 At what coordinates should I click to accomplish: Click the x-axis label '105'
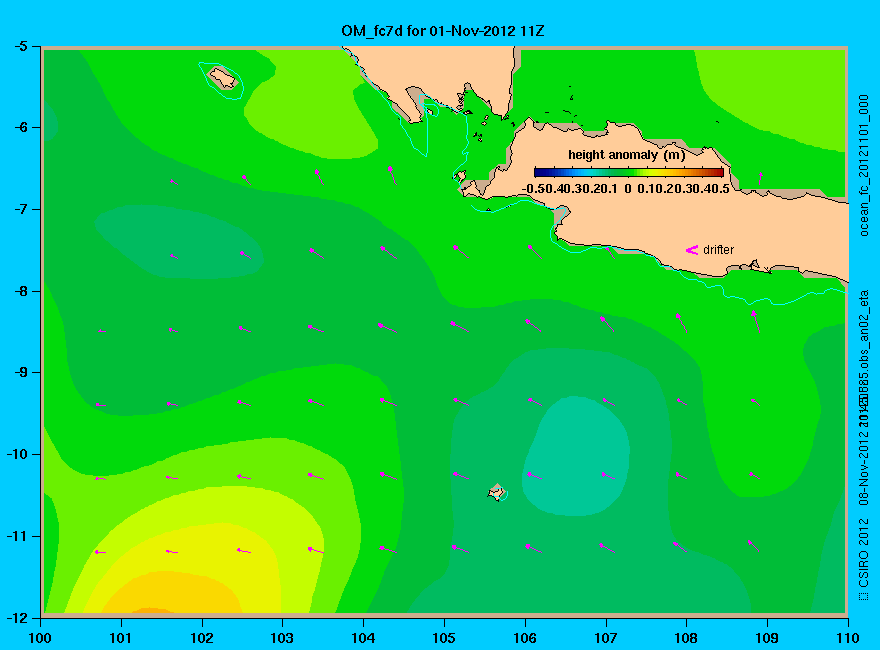tap(444, 638)
